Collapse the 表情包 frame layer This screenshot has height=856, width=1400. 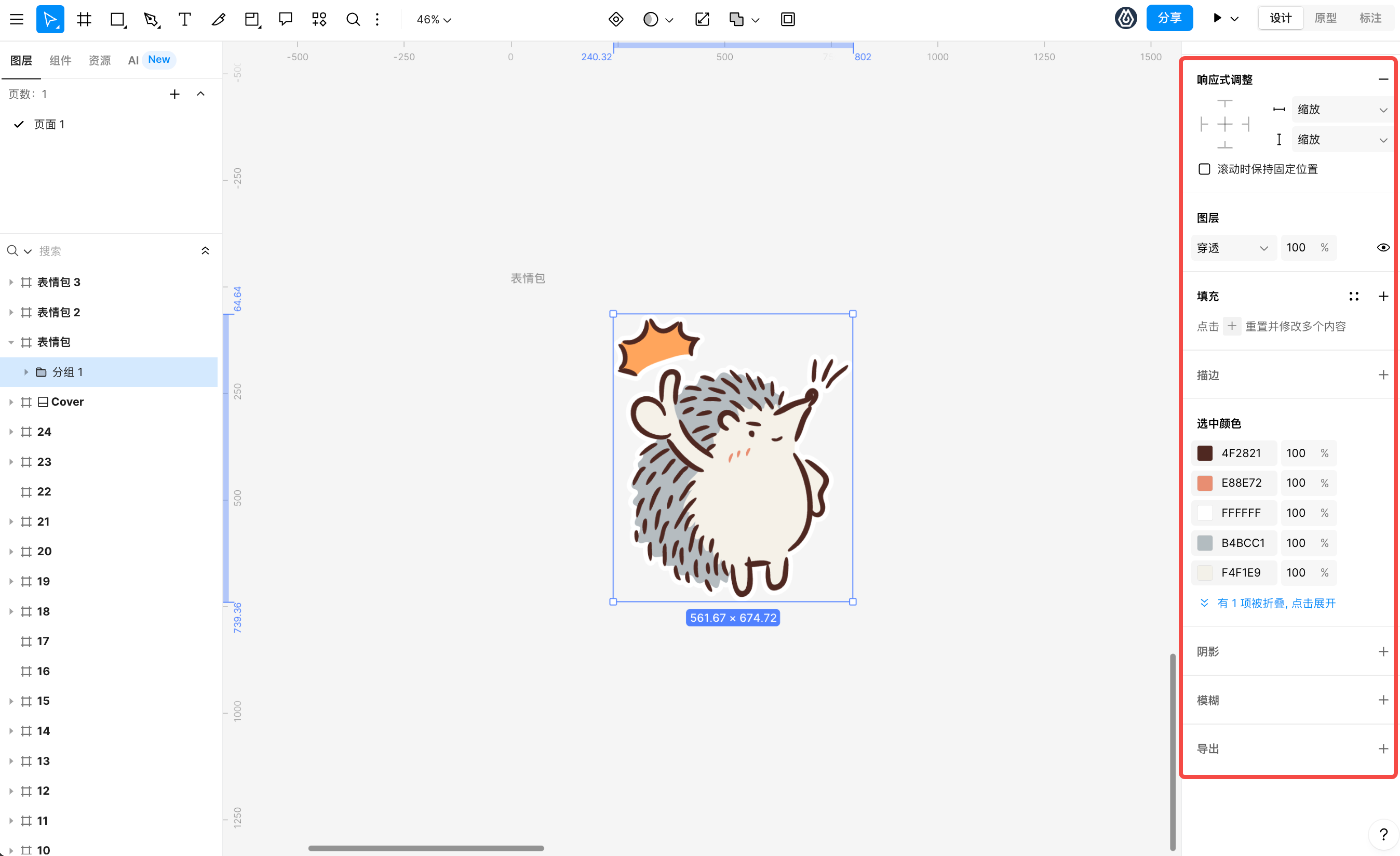pyautogui.click(x=11, y=342)
